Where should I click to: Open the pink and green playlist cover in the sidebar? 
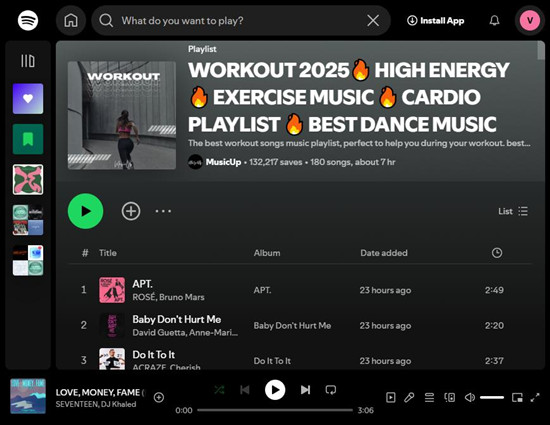pos(28,180)
